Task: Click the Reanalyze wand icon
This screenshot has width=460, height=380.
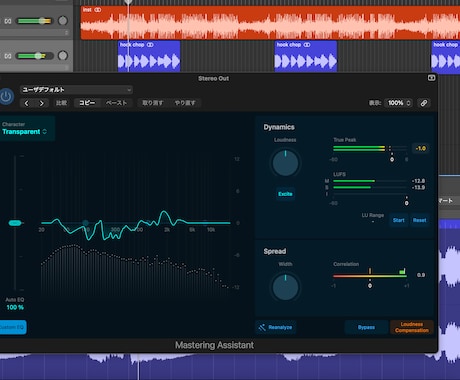Action: tap(262, 327)
